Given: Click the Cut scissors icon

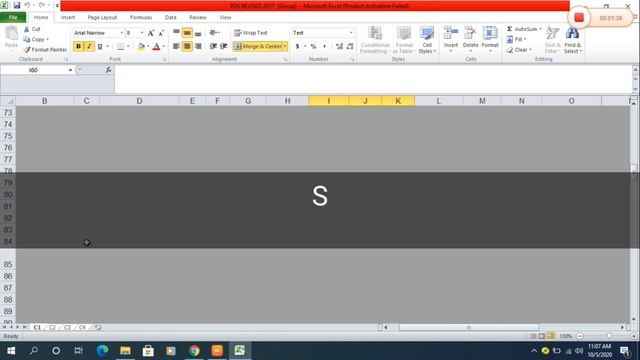Looking at the screenshot, I should click(27, 29).
